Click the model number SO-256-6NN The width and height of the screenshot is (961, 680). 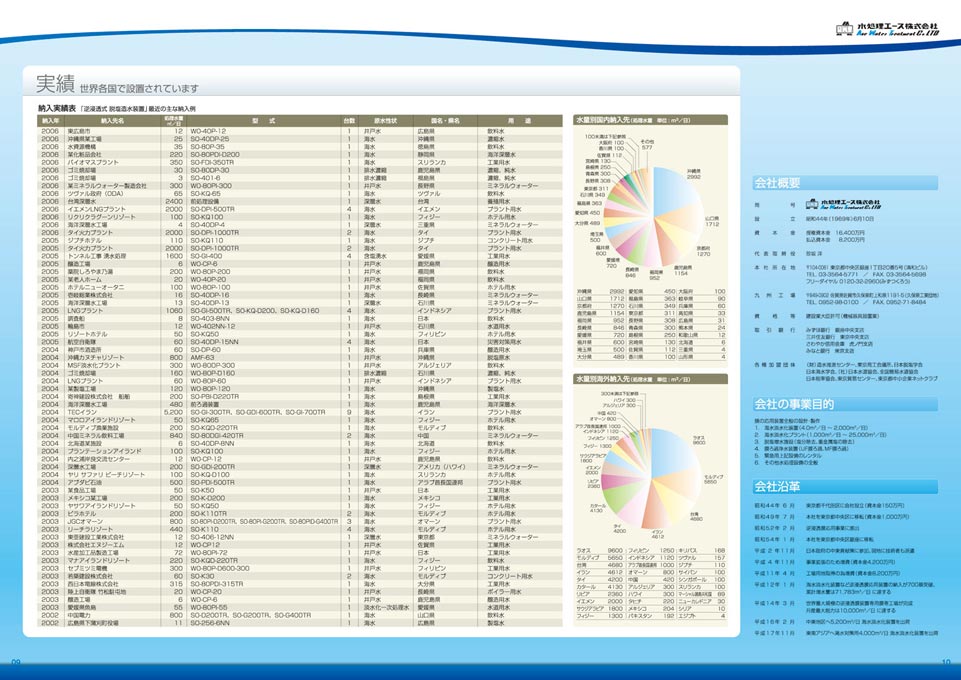pyautogui.click(x=210, y=623)
